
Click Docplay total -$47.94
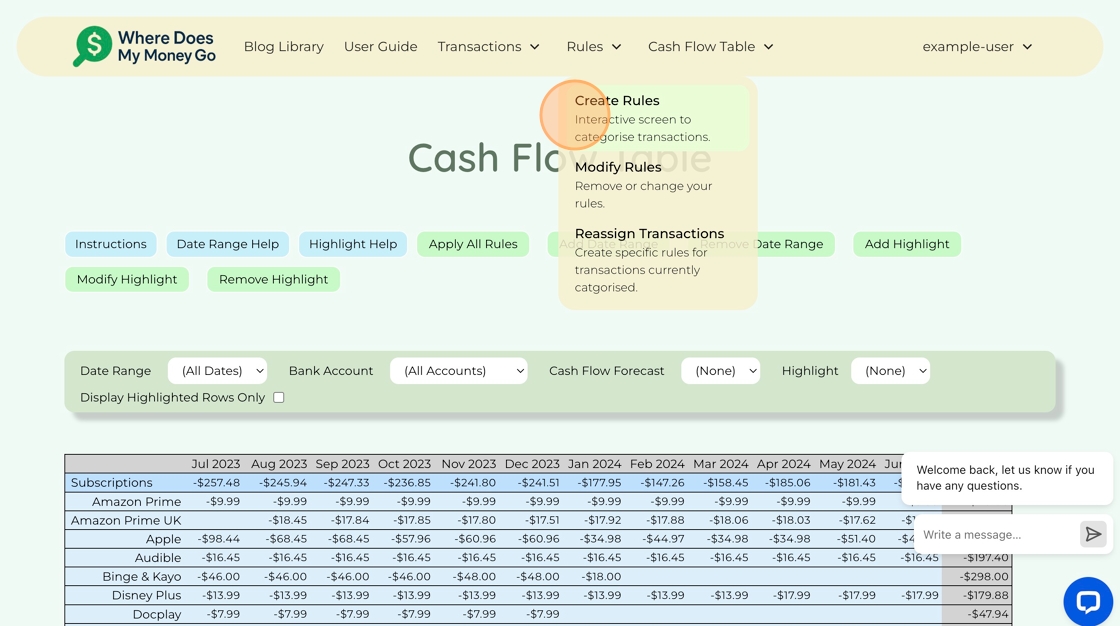(988, 614)
